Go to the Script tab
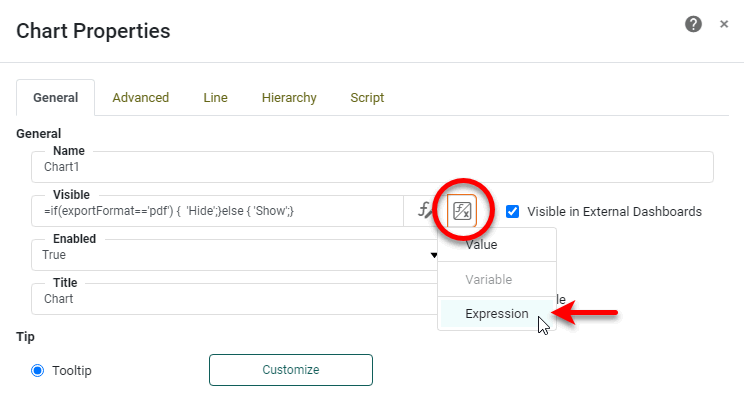The width and height of the screenshot is (744, 393). (367, 98)
